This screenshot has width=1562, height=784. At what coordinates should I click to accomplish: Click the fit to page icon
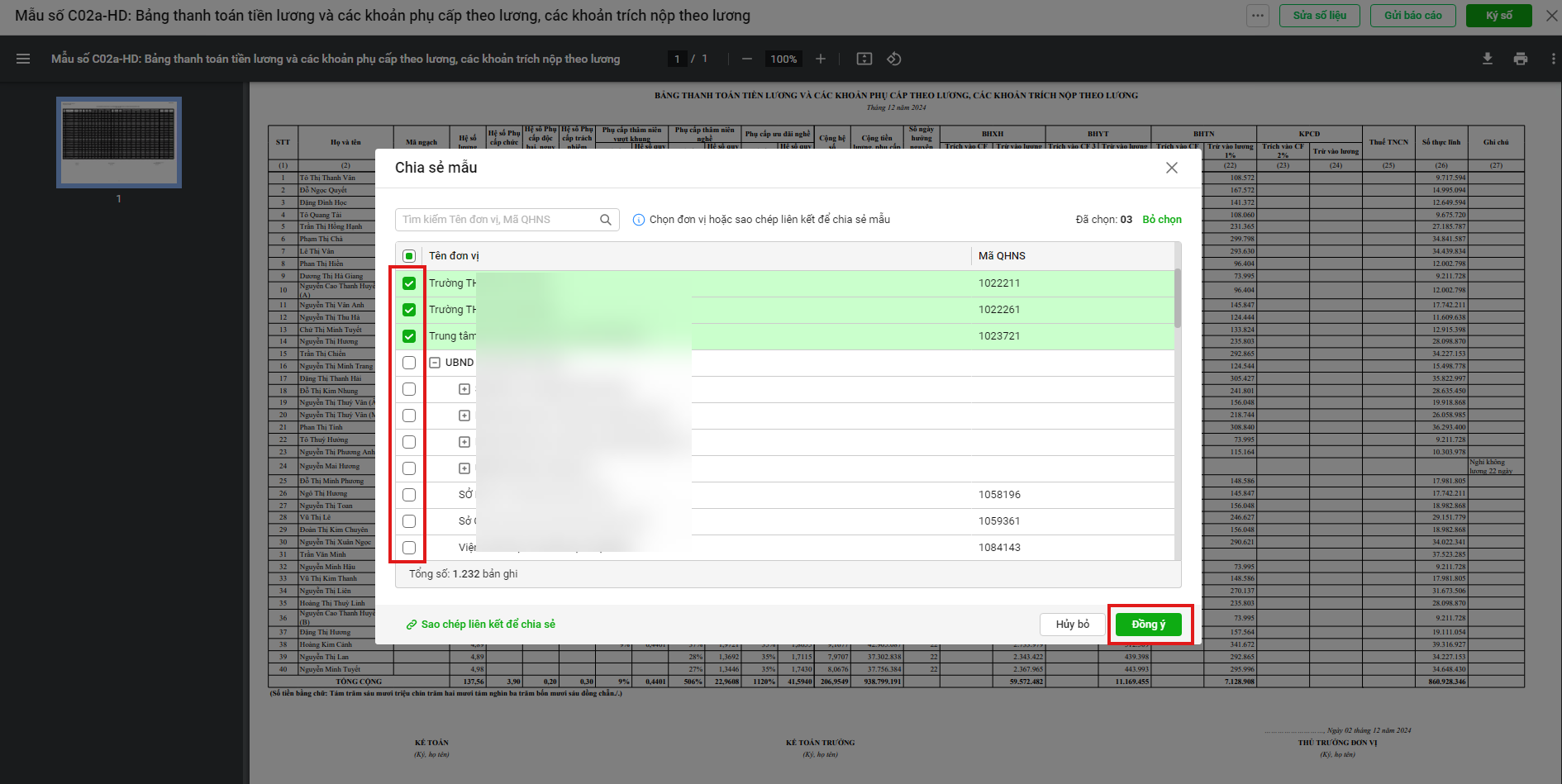(x=864, y=59)
